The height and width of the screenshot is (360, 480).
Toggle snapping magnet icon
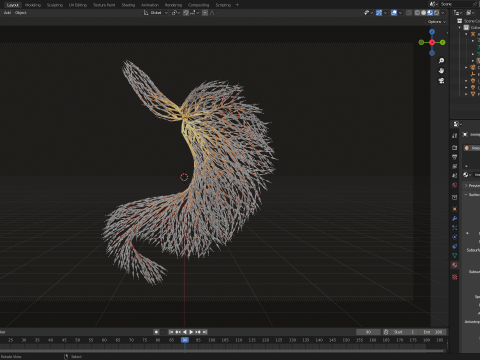click(186, 13)
